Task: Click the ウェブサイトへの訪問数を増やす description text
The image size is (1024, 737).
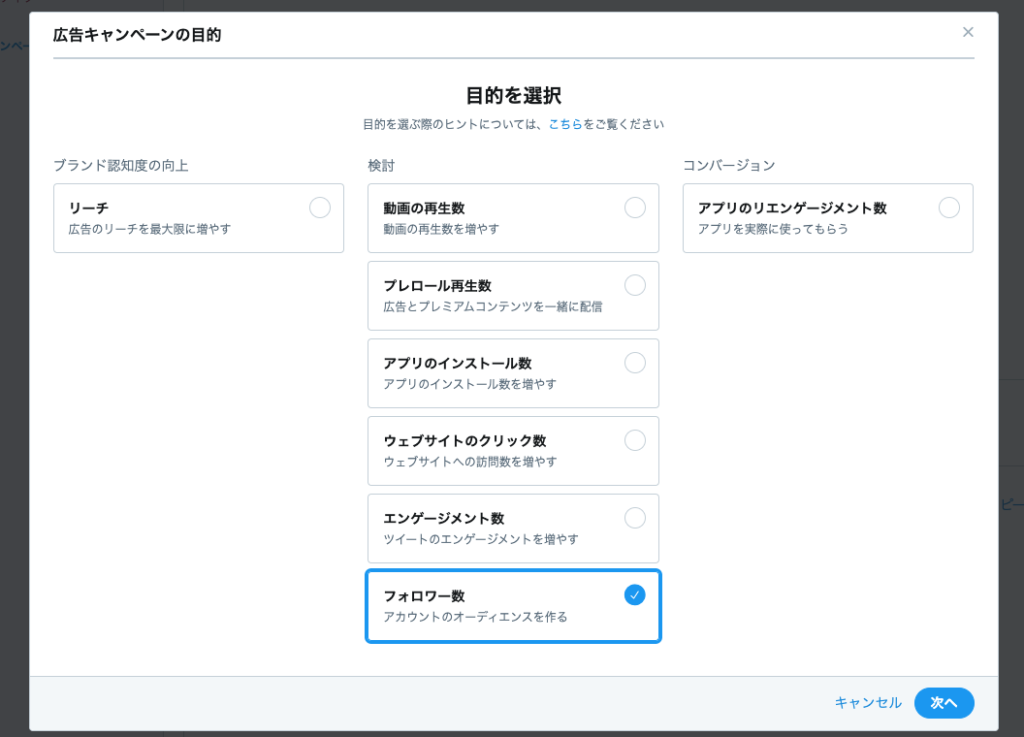Action: point(470,462)
